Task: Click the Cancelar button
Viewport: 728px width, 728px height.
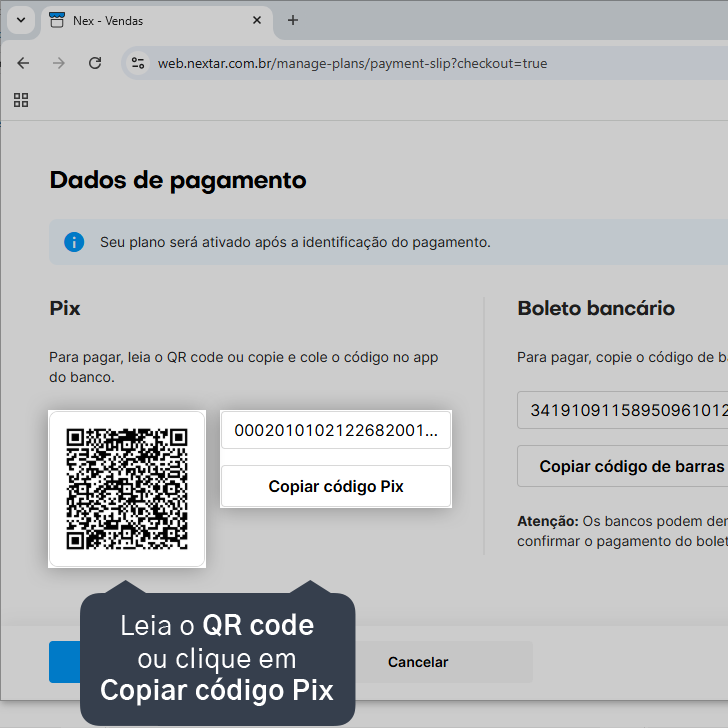Action: pyautogui.click(x=418, y=662)
